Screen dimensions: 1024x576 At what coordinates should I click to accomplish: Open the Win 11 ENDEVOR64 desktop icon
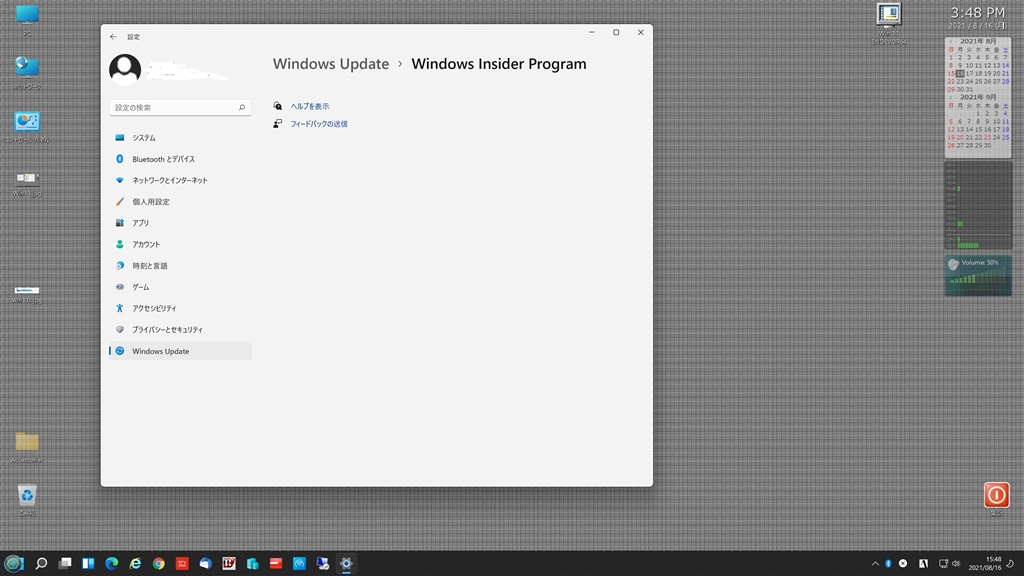[x=889, y=24]
